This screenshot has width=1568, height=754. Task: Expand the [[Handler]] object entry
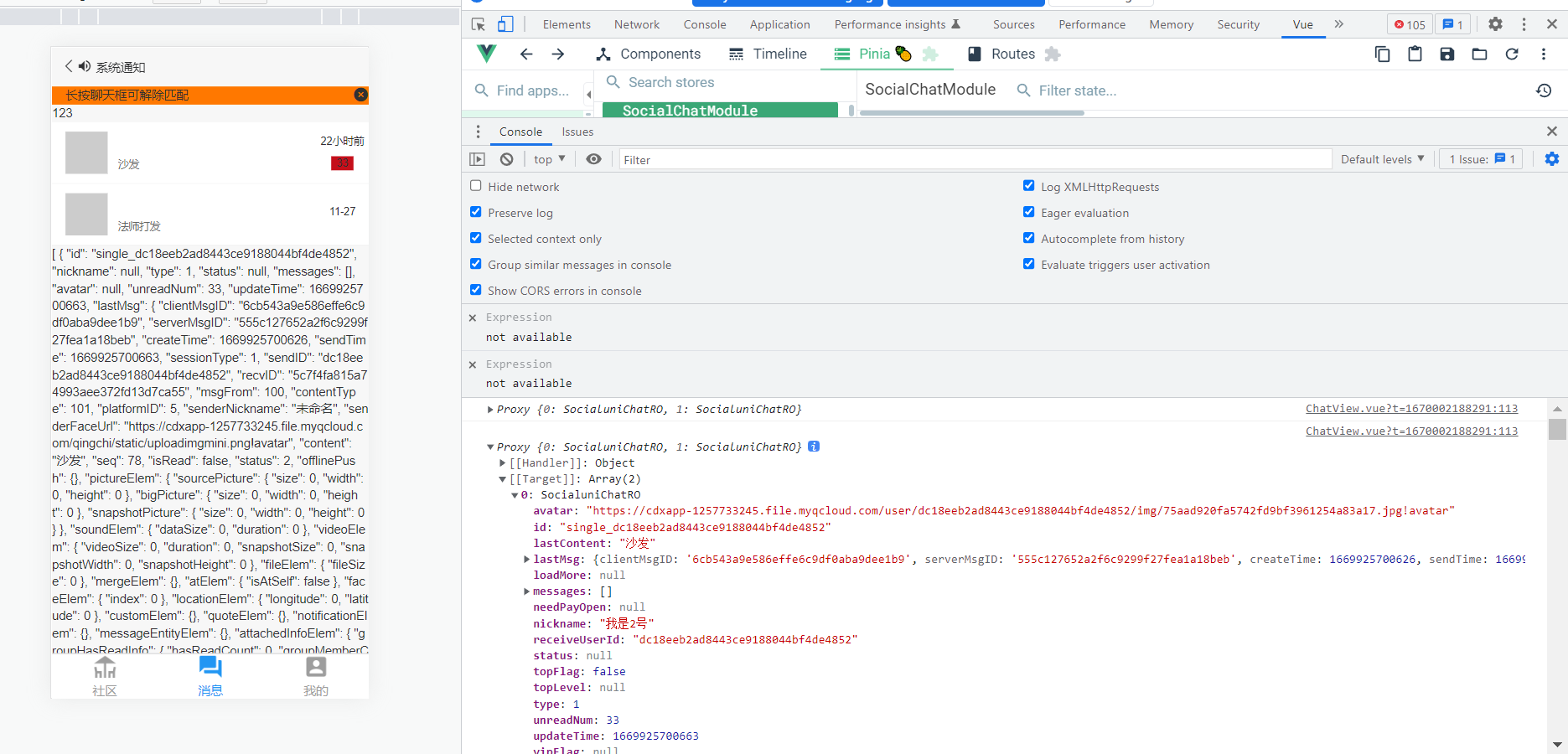pyautogui.click(x=502, y=462)
